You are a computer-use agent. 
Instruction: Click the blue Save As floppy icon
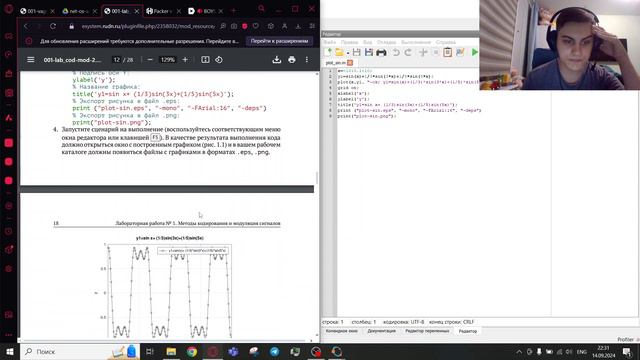point(369,52)
